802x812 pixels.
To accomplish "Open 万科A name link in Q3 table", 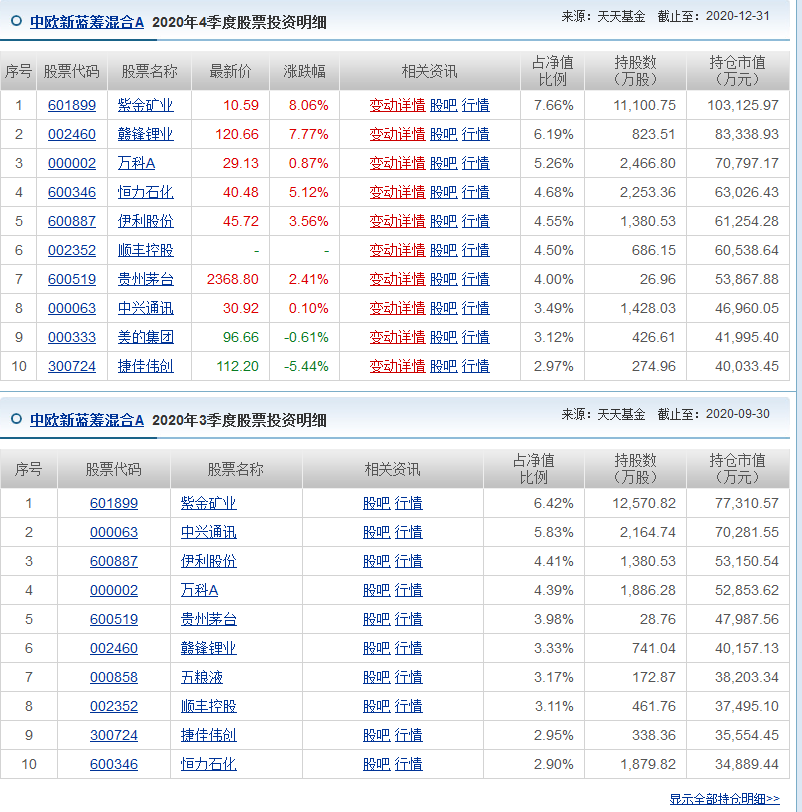I will (x=199, y=590).
